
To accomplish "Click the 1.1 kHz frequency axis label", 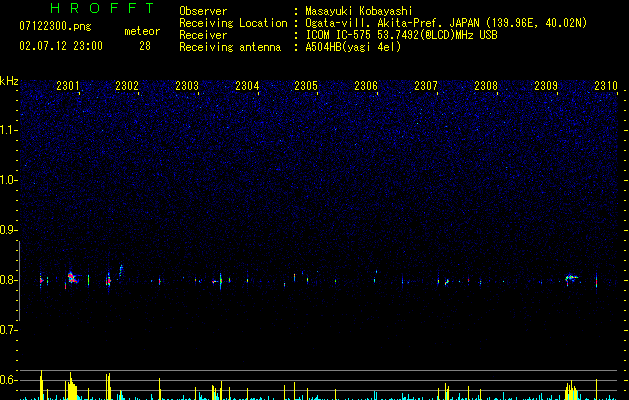I will (8, 130).
